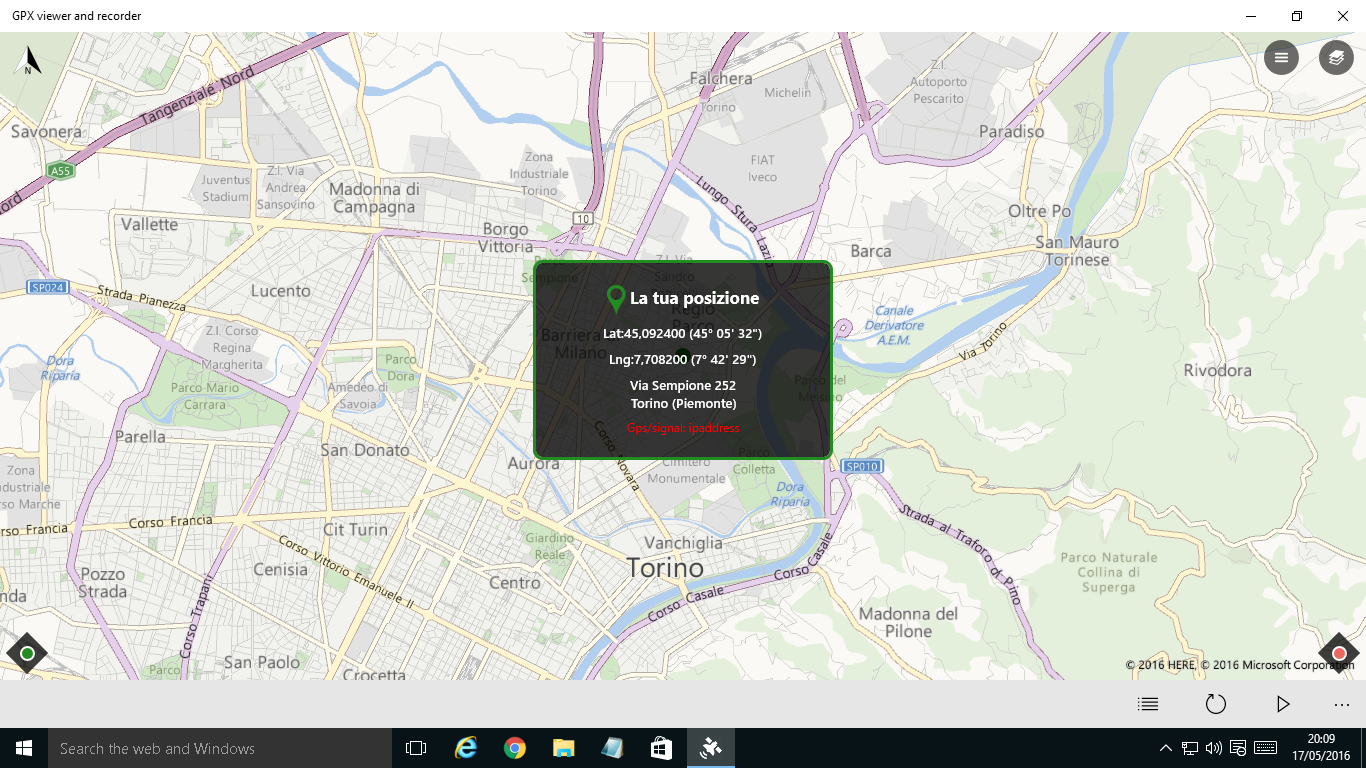This screenshot has width=1366, height=768.
Task: Click the 'Madonna di Campagna' map label
Action: pos(373,198)
